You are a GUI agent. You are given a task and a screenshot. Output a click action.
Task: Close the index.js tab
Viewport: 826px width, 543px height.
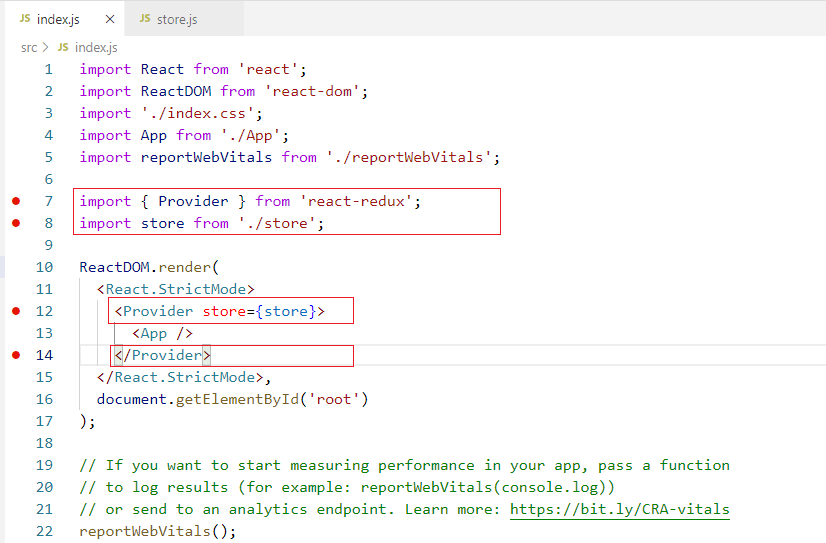click(109, 19)
